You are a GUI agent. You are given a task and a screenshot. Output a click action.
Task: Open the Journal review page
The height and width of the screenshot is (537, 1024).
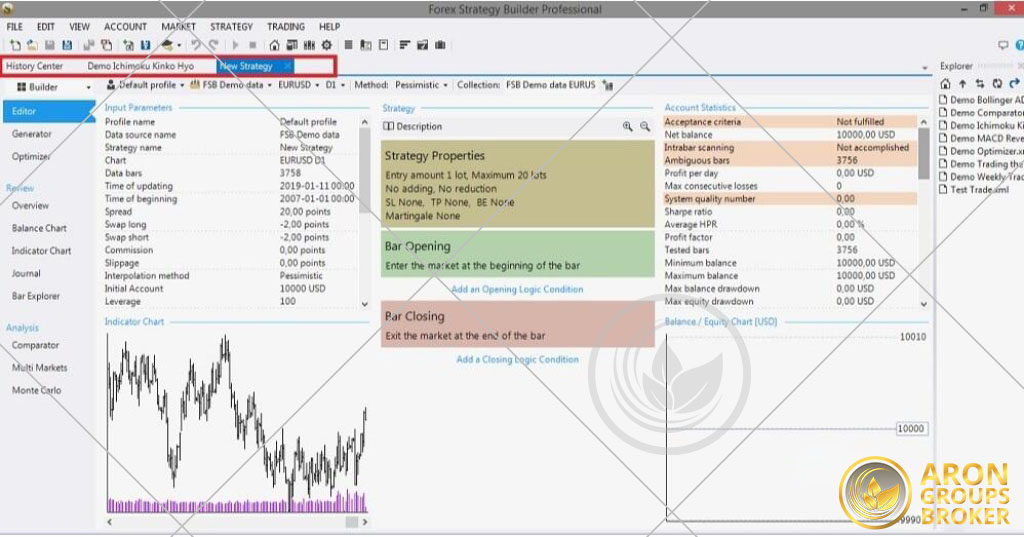(x=26, y=274)
